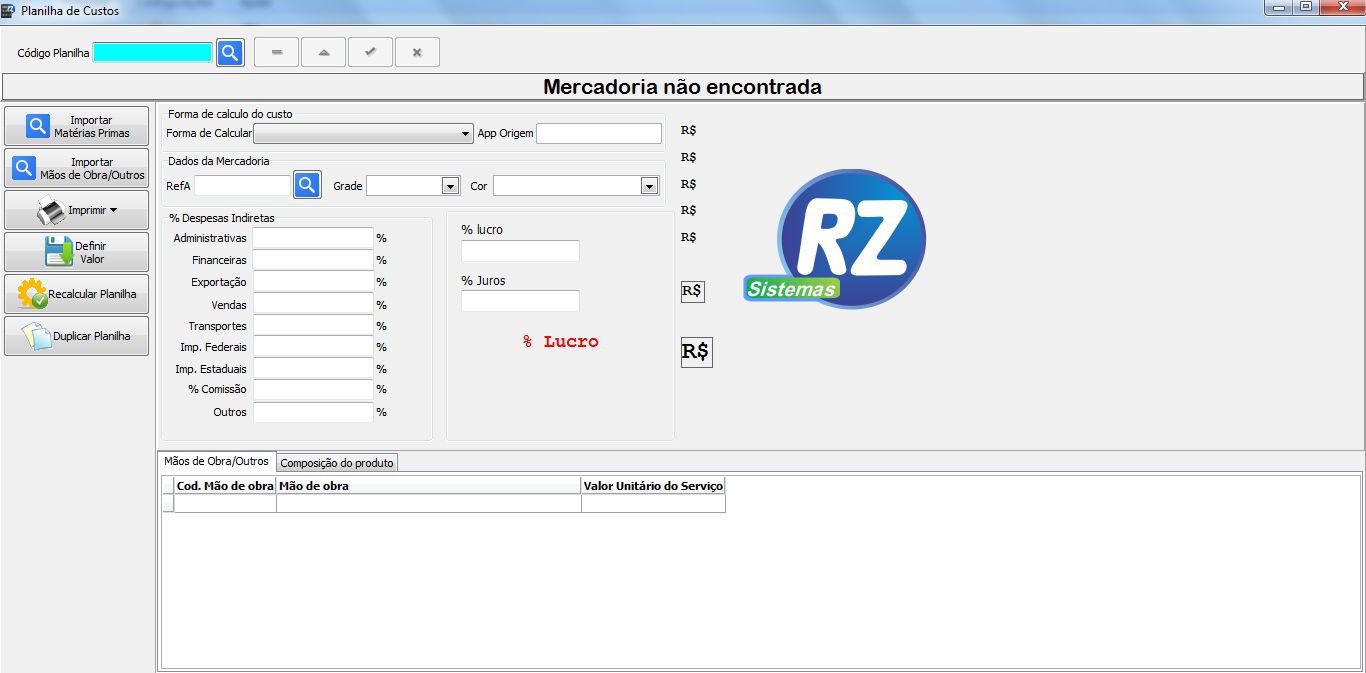Viewport: 1366px width, 673px height.
Task: Click the up-arrow toolbar button
Action: click(x=324, y=52)
